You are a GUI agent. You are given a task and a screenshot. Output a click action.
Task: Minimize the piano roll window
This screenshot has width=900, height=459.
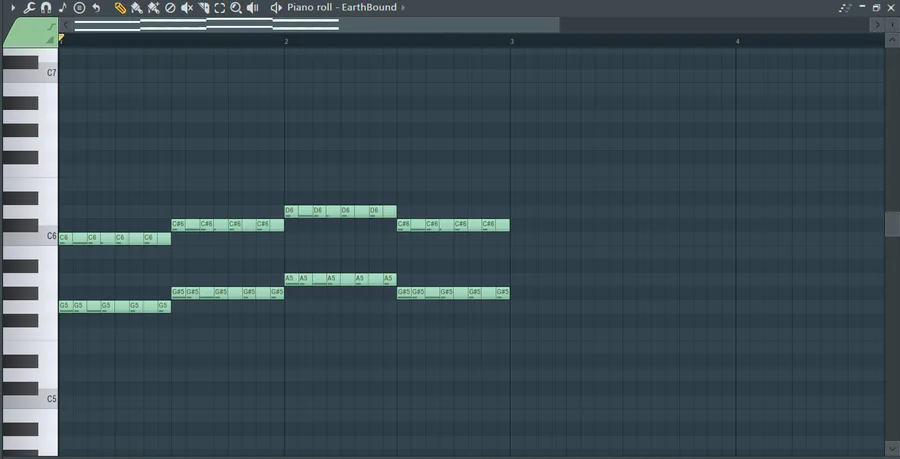tap(862, 7)
